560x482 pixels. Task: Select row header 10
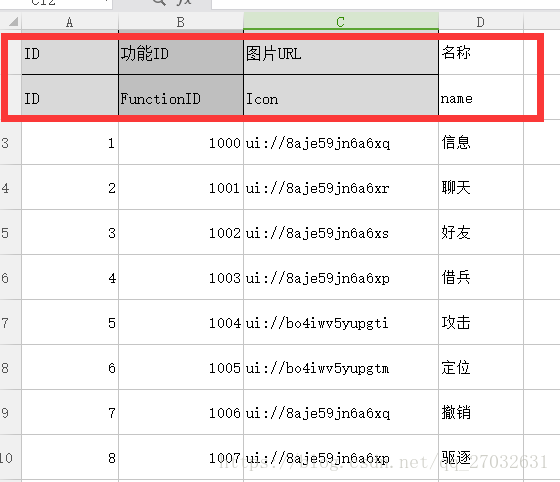point(10,457)
